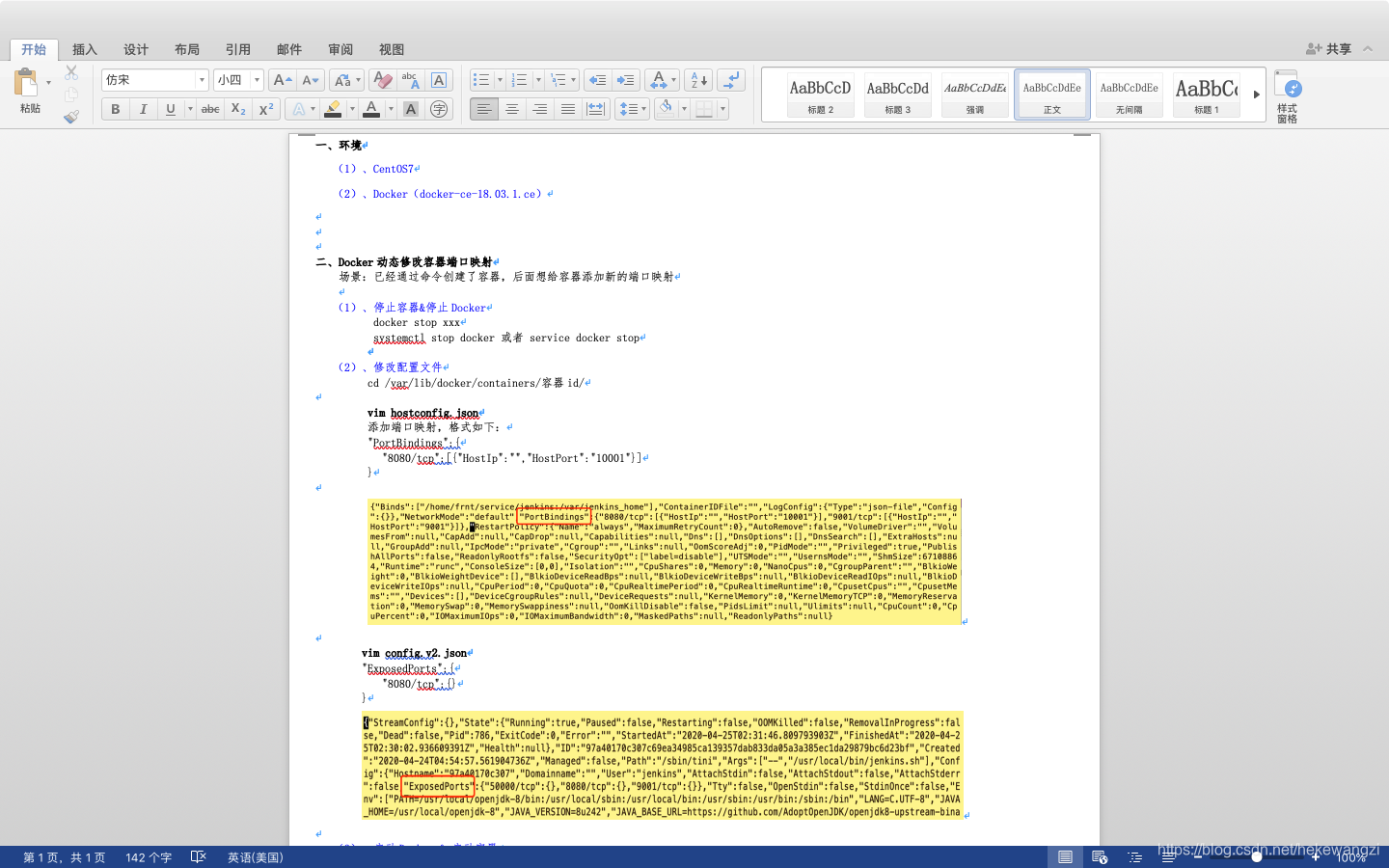Switch to the 插入 (Insert) tab
Image resolution: width=1389 pixels, height=868 pixels.
85,49
